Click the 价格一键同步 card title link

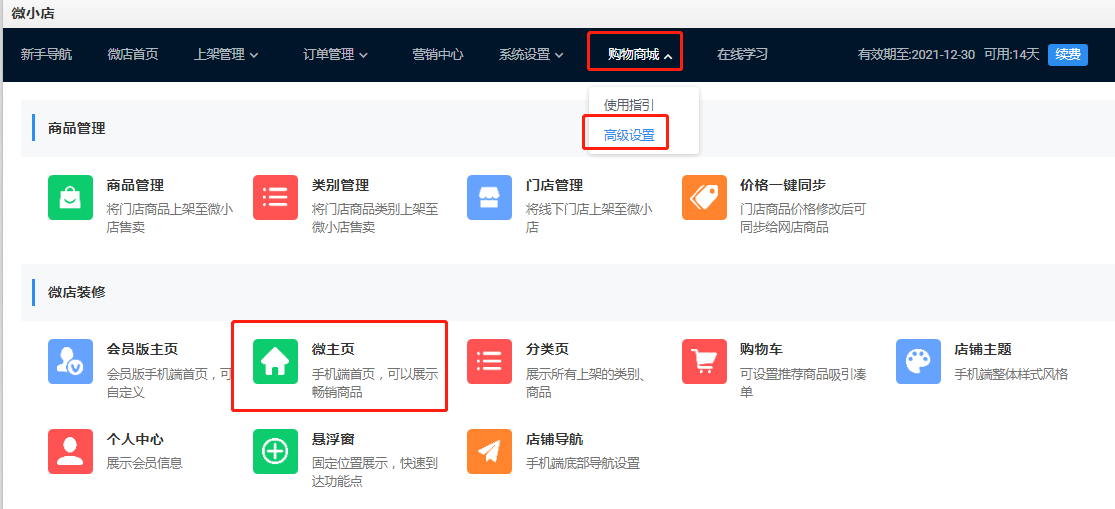[783, 186]
